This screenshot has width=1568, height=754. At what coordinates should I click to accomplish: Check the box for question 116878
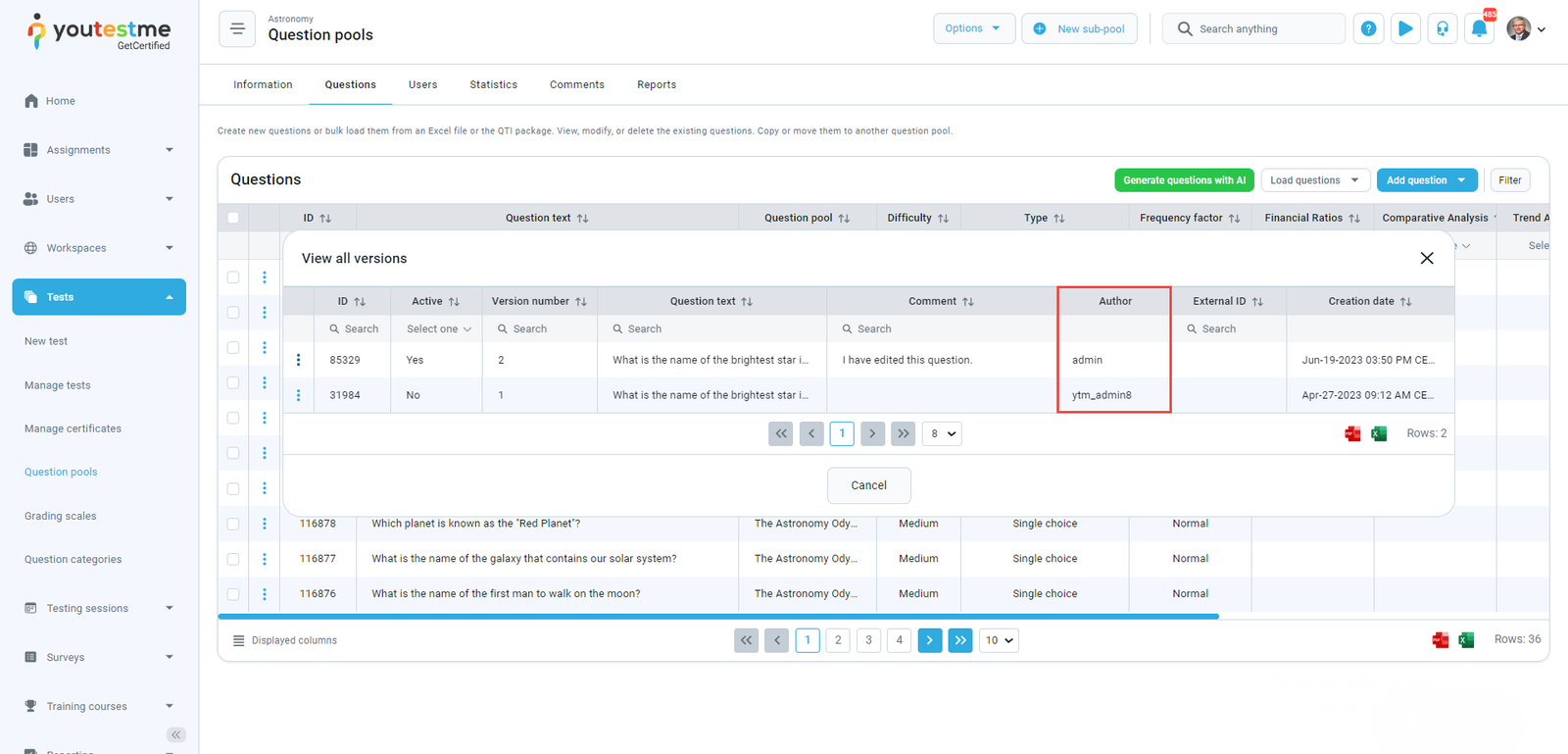233,524
